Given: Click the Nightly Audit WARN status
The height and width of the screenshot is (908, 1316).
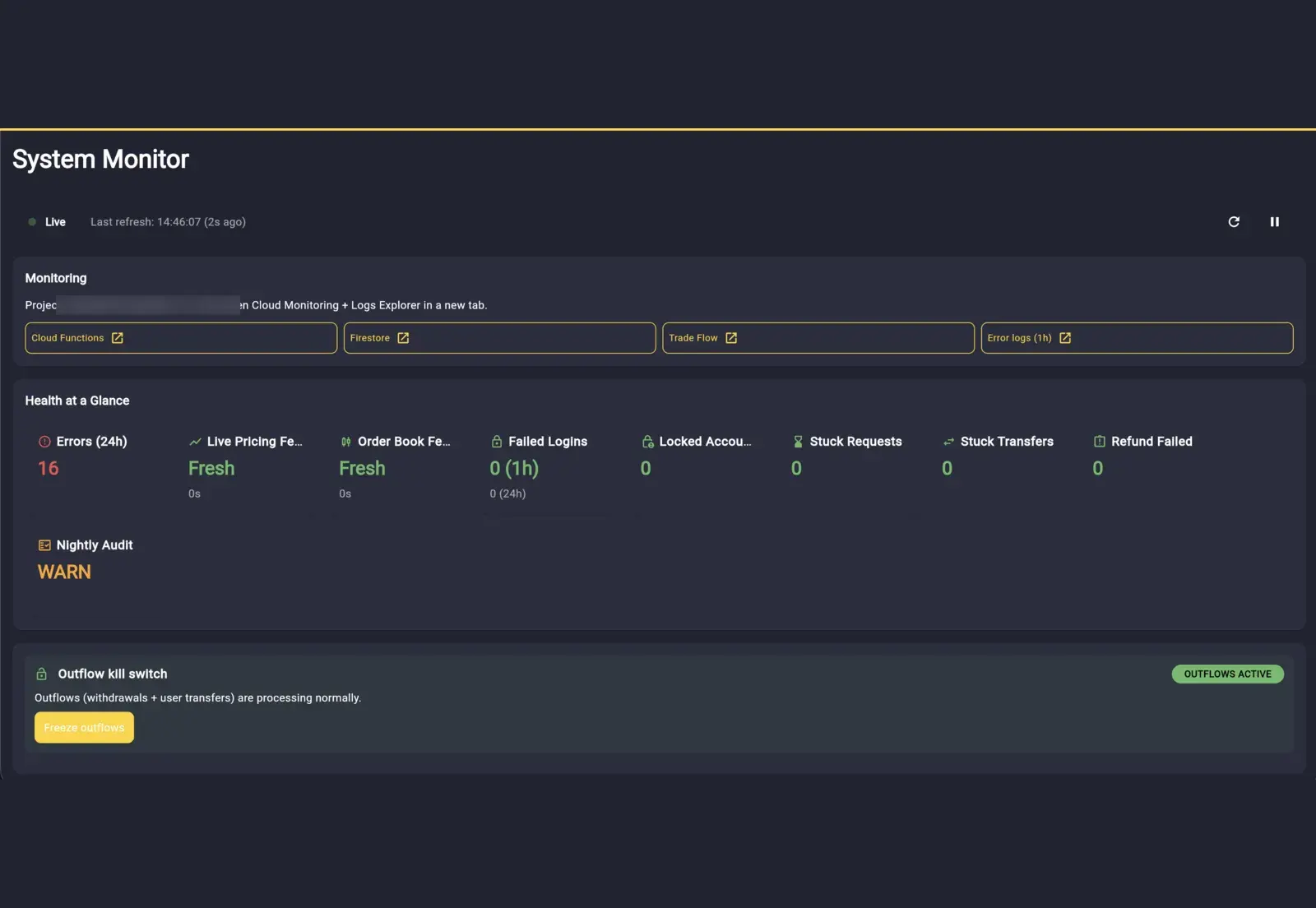Looking at the screenshot, I should (64, 572).
